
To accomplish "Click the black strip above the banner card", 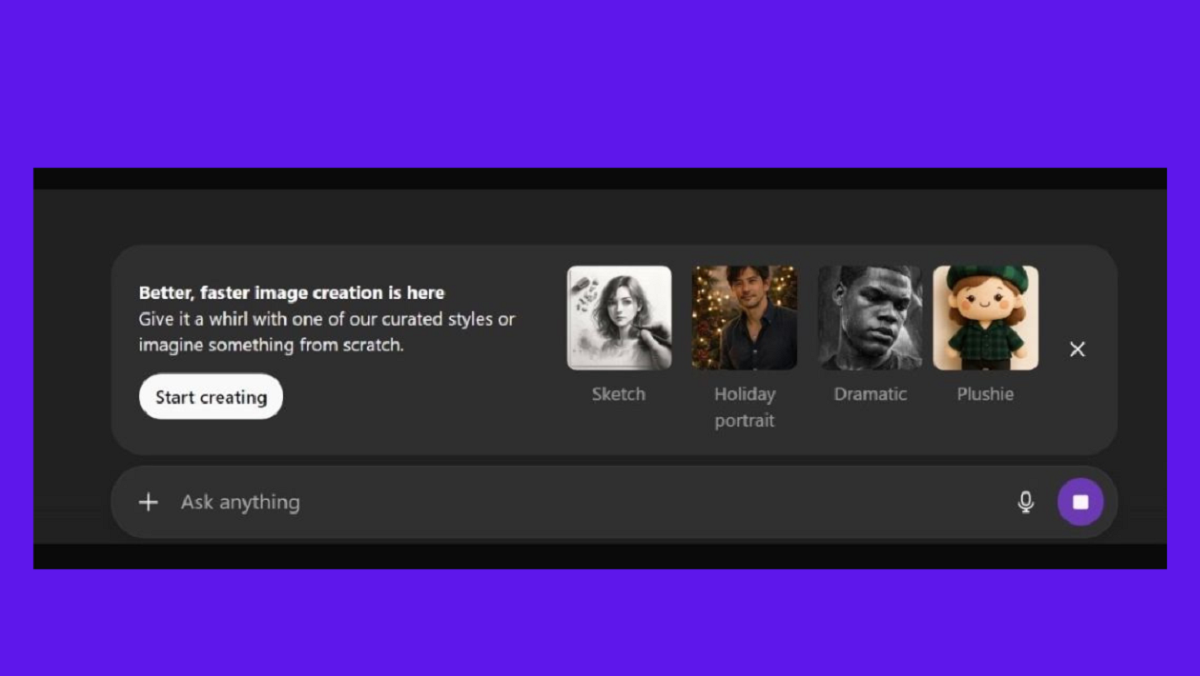I will 600,178.
